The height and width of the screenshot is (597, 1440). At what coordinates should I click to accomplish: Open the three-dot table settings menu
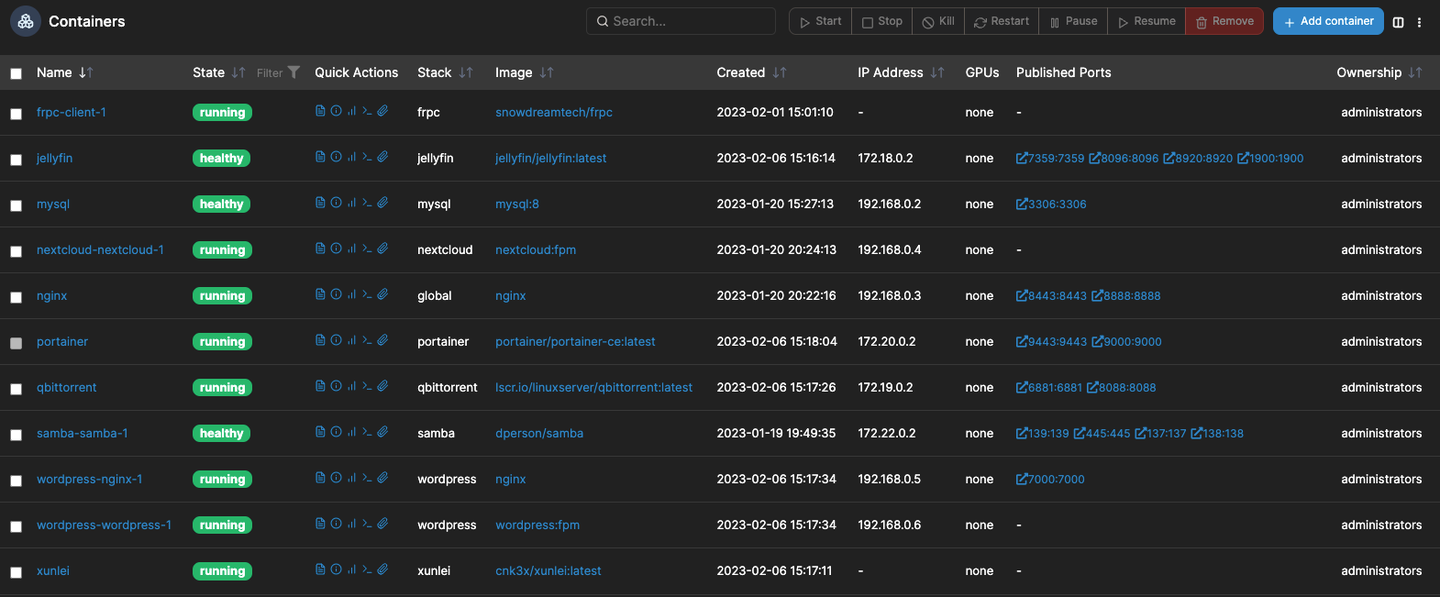coord(1419,22)
